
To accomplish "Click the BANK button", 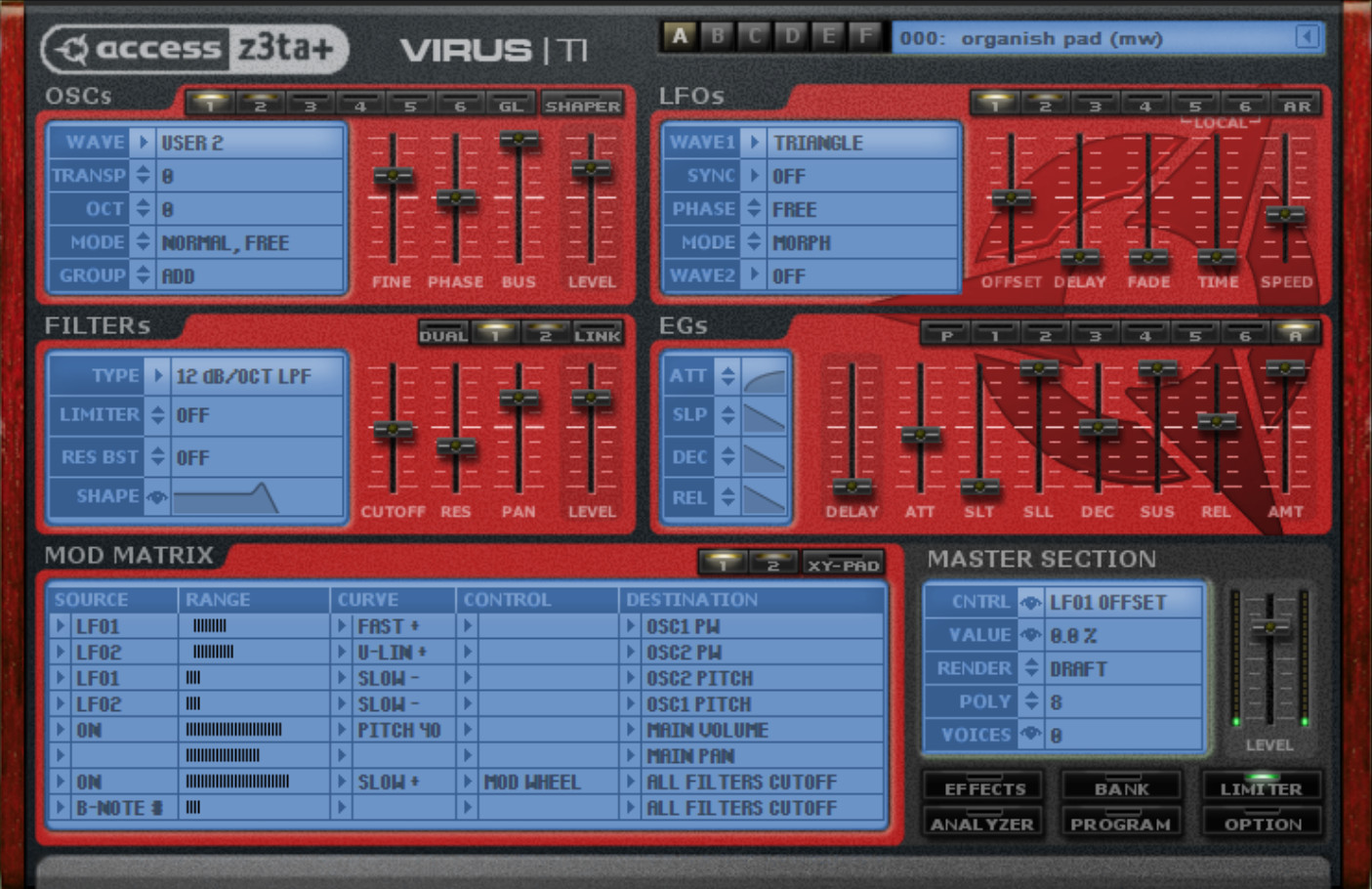I will coord(1122,786).
